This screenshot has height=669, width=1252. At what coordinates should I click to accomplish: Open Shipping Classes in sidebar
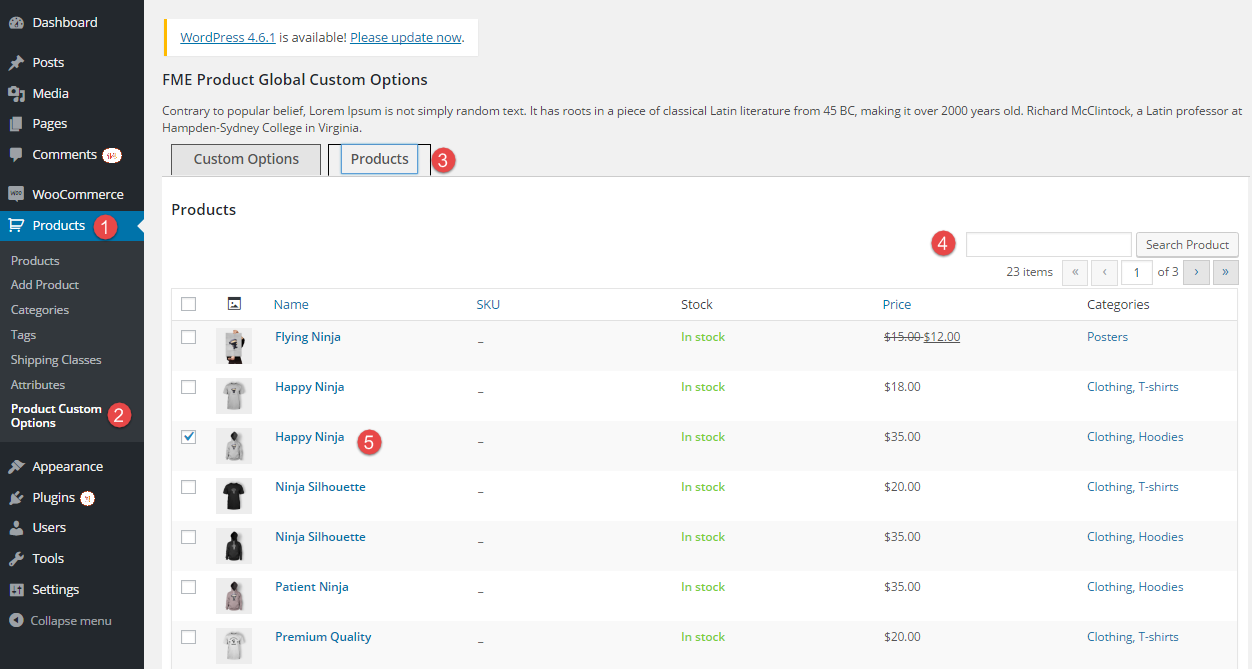coord(56,360)
